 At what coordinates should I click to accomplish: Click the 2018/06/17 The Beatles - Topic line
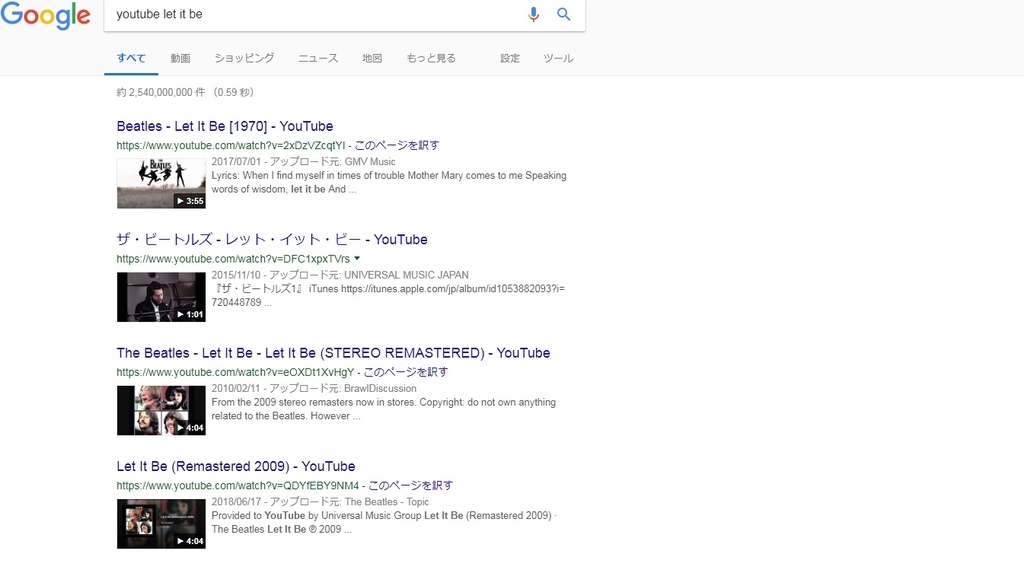click(320, 502)
